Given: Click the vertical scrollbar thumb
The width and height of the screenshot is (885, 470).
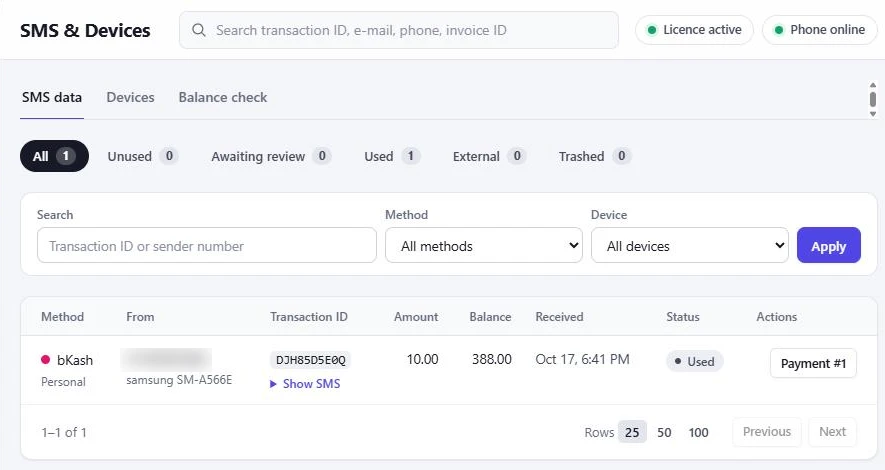Looking at the screenshot, I should [x=873, y=99].
